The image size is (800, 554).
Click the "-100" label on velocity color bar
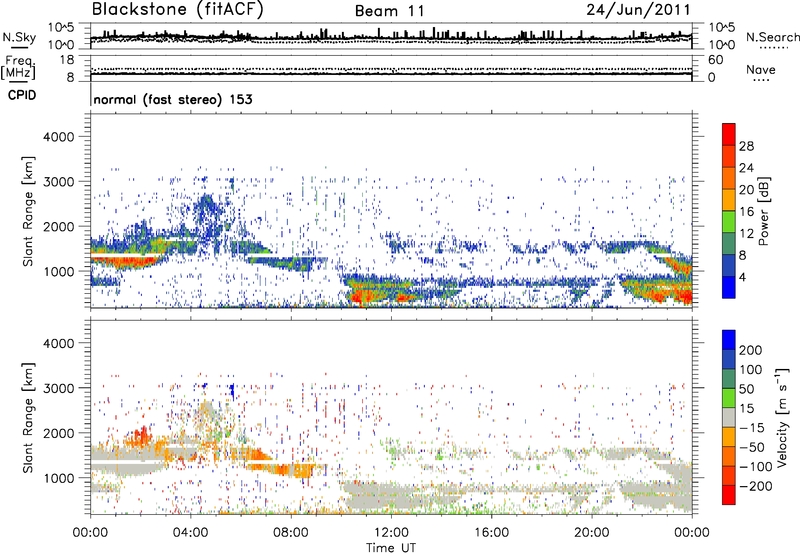(x=756, y=467)
